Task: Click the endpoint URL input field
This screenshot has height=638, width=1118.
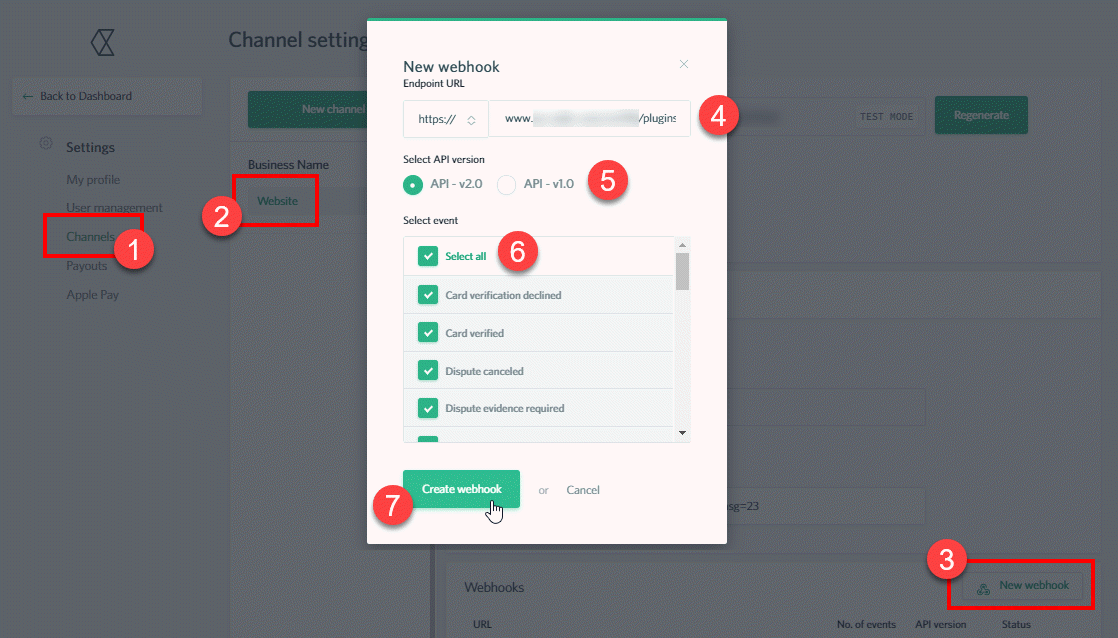Action: [589, 118]
